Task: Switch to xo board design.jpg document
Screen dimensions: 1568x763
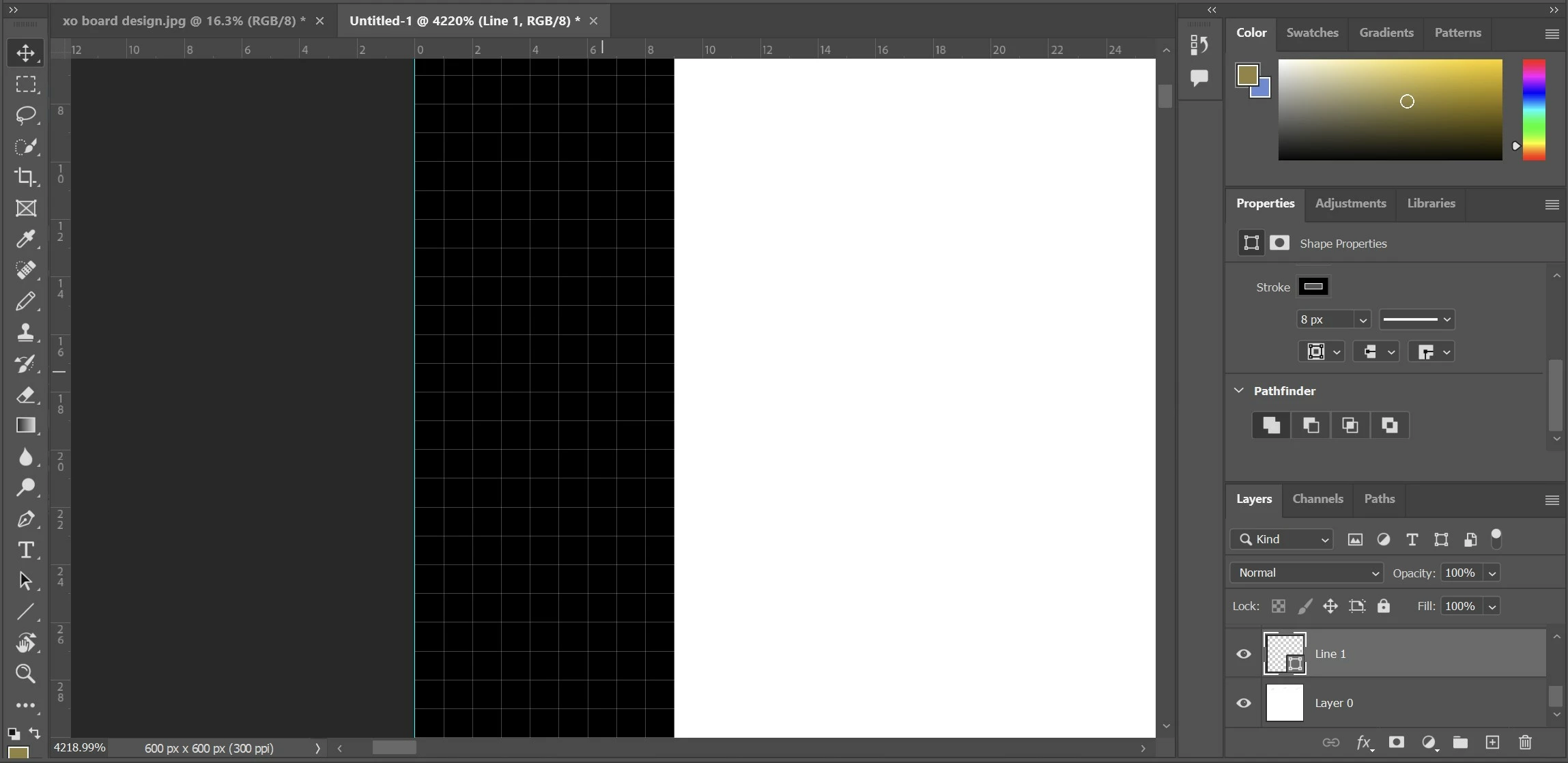Action: pyautogui.click(x=184, y=21)
